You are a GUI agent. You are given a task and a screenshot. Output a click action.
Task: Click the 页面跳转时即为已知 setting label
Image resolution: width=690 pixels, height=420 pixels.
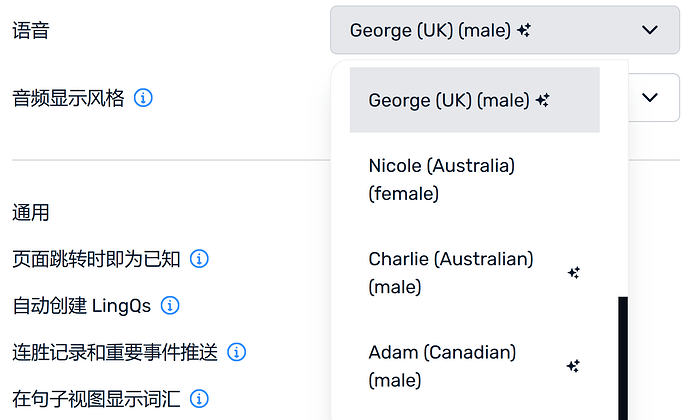click(x=96, y=259)
